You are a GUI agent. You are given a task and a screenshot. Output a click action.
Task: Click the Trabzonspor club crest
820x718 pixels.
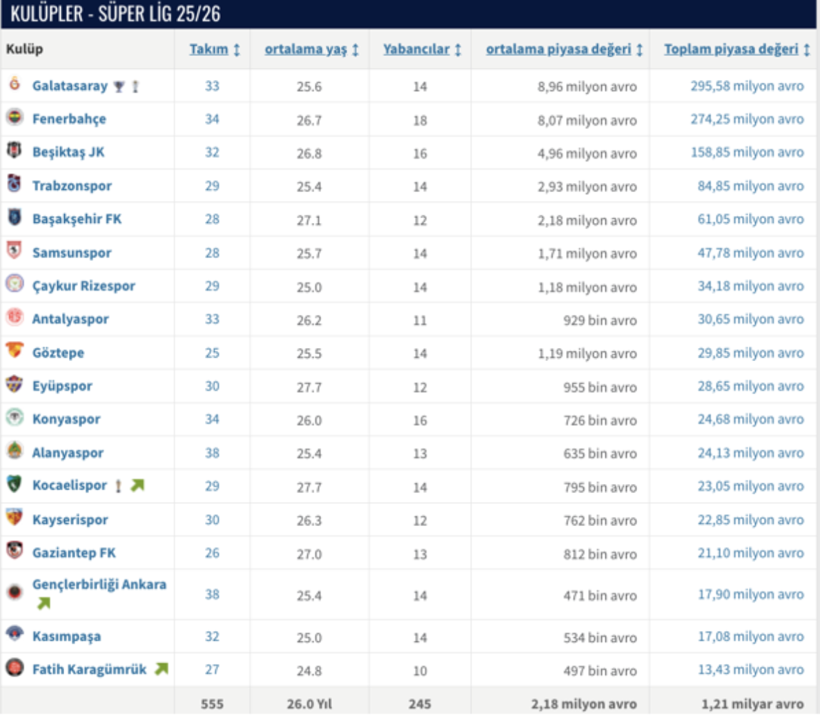point(15,184)
